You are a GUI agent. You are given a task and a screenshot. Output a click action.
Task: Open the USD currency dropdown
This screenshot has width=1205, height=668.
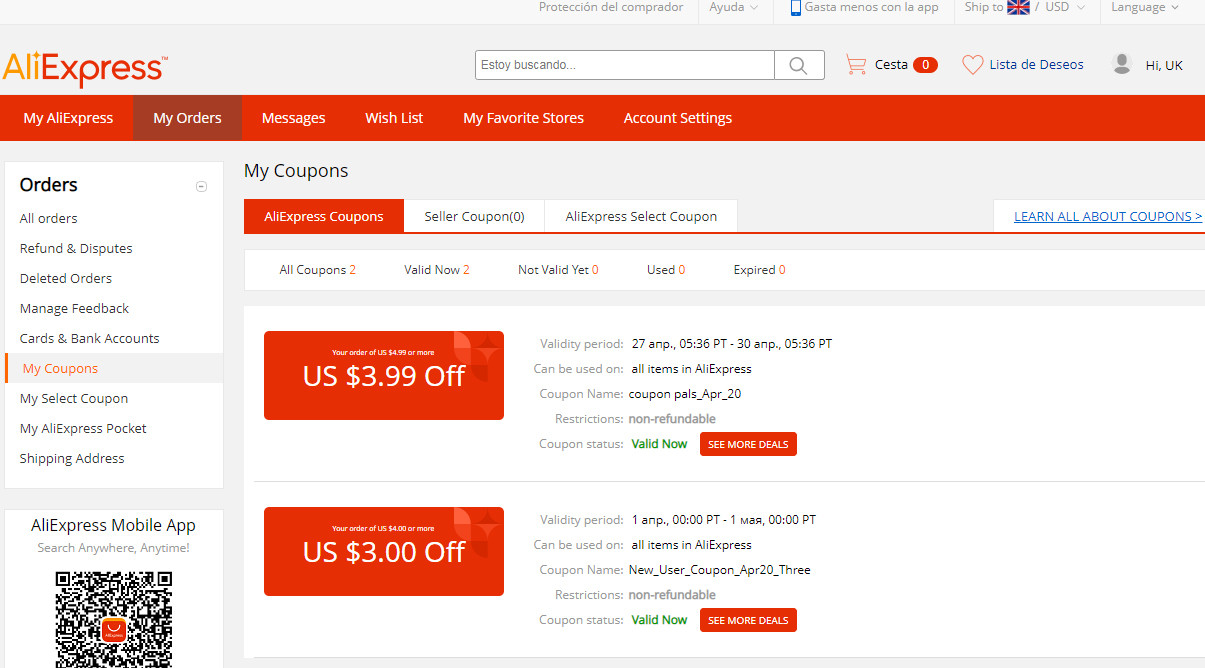(1065, 7)
